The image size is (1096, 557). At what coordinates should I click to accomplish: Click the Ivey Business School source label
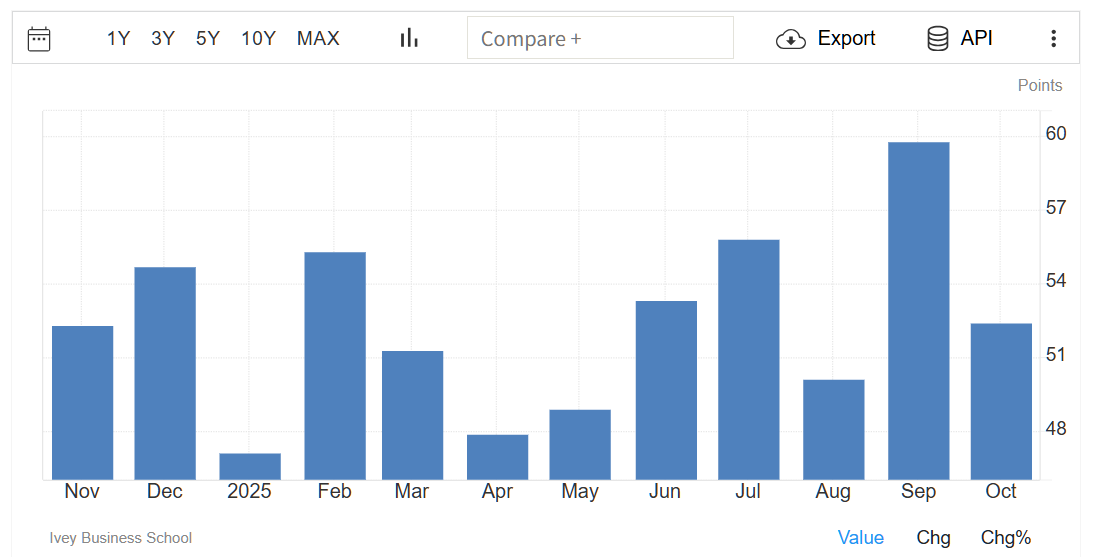(120, 538)
